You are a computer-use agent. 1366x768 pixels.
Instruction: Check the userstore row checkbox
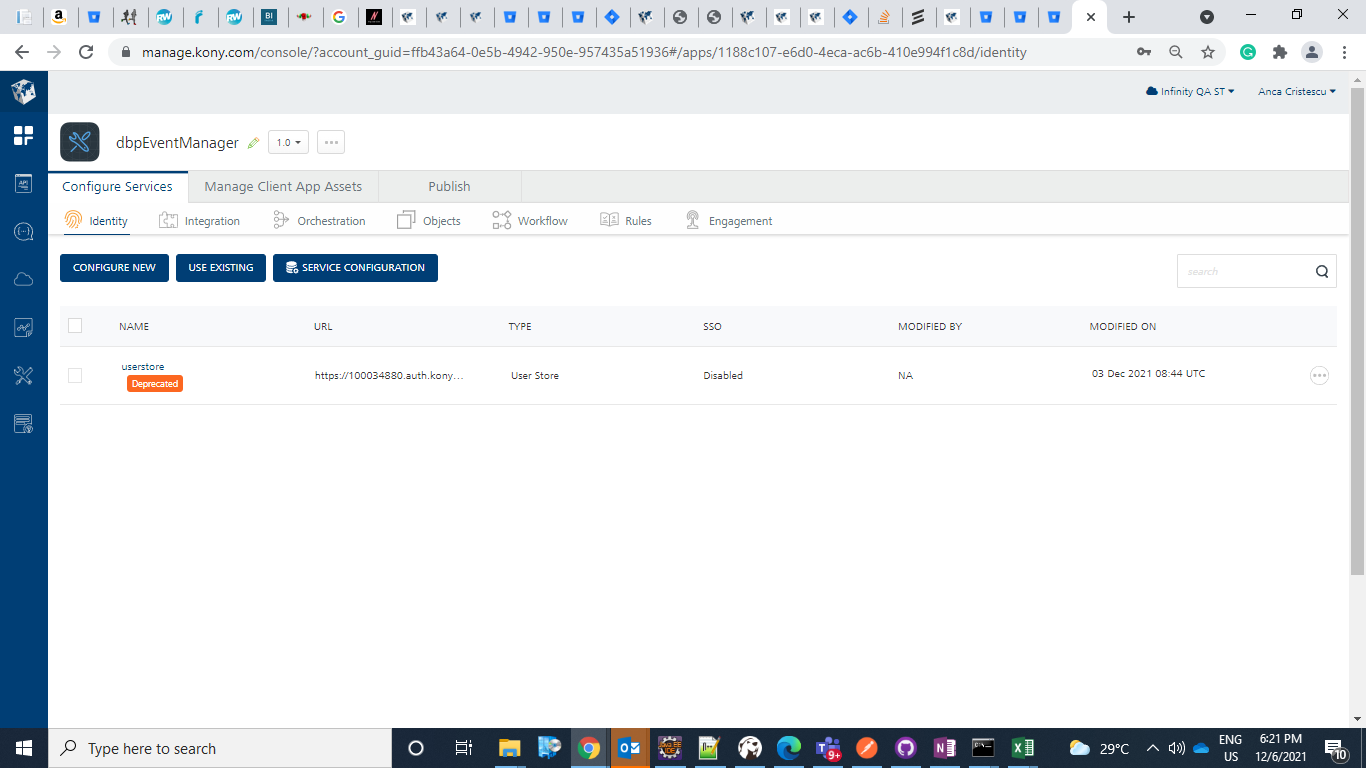75,375
